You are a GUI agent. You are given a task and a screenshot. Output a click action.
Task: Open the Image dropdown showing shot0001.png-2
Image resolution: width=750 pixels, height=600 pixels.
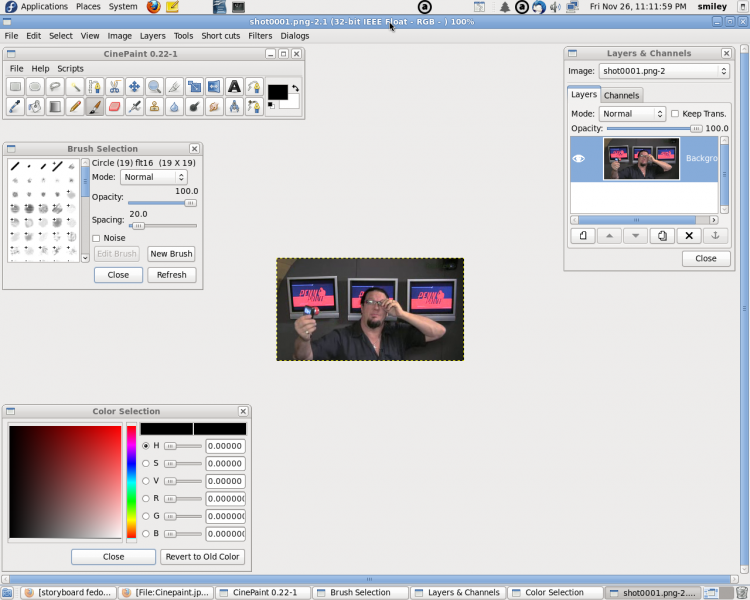pos(664,71)
